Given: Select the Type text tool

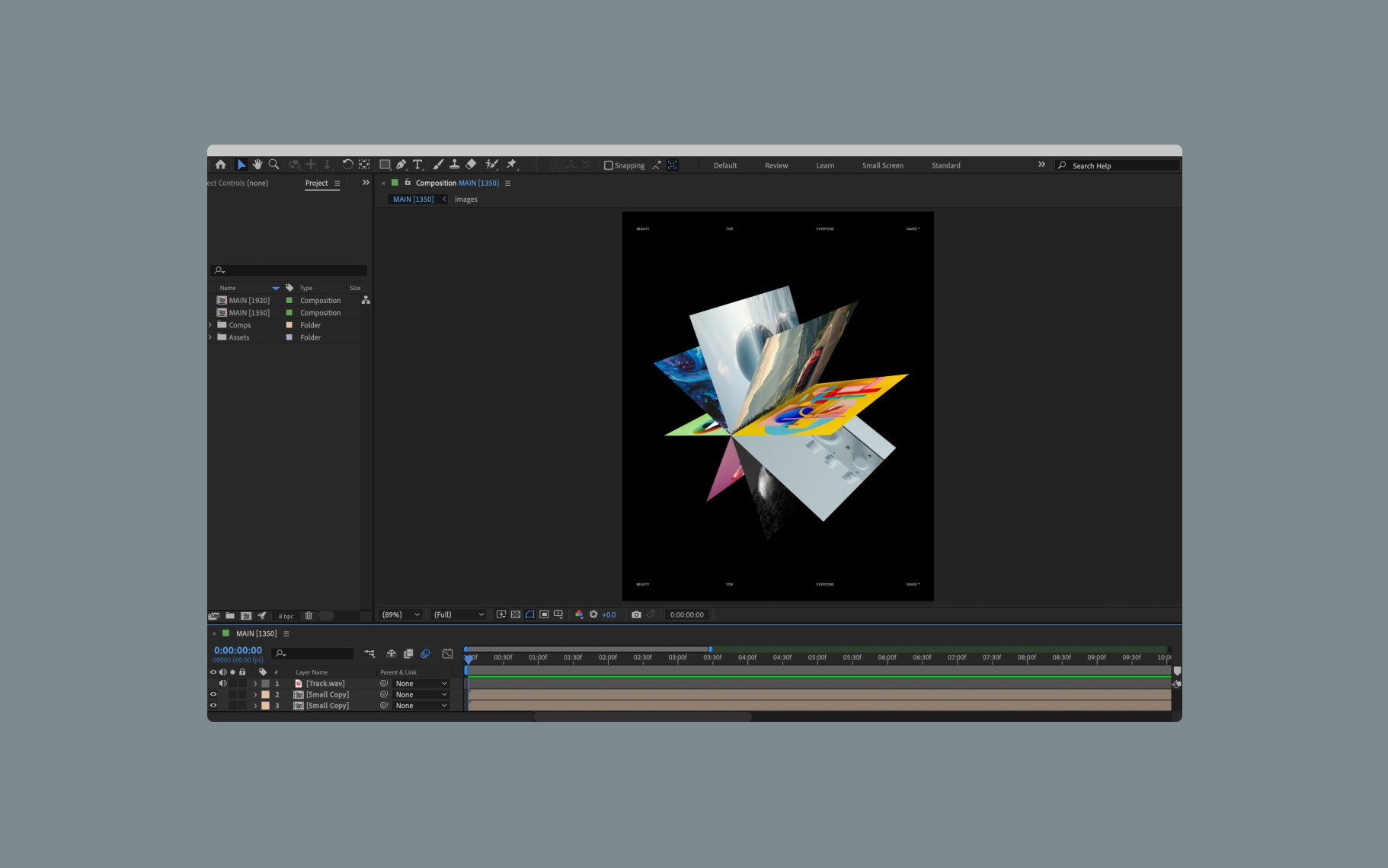Looking at the screenshot, I should point(417,164).
